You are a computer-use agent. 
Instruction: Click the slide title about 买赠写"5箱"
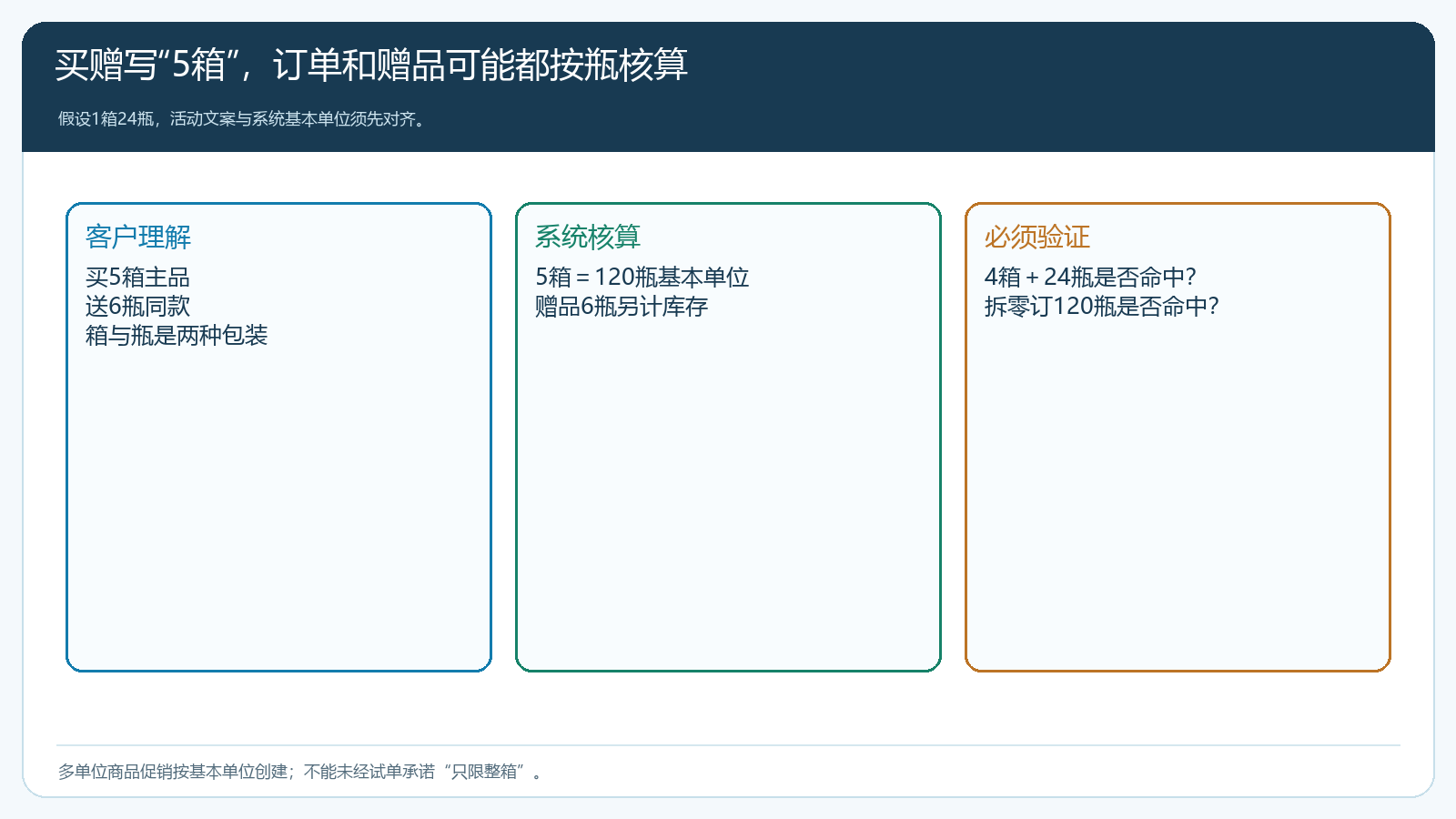click(x=371, y=65)
